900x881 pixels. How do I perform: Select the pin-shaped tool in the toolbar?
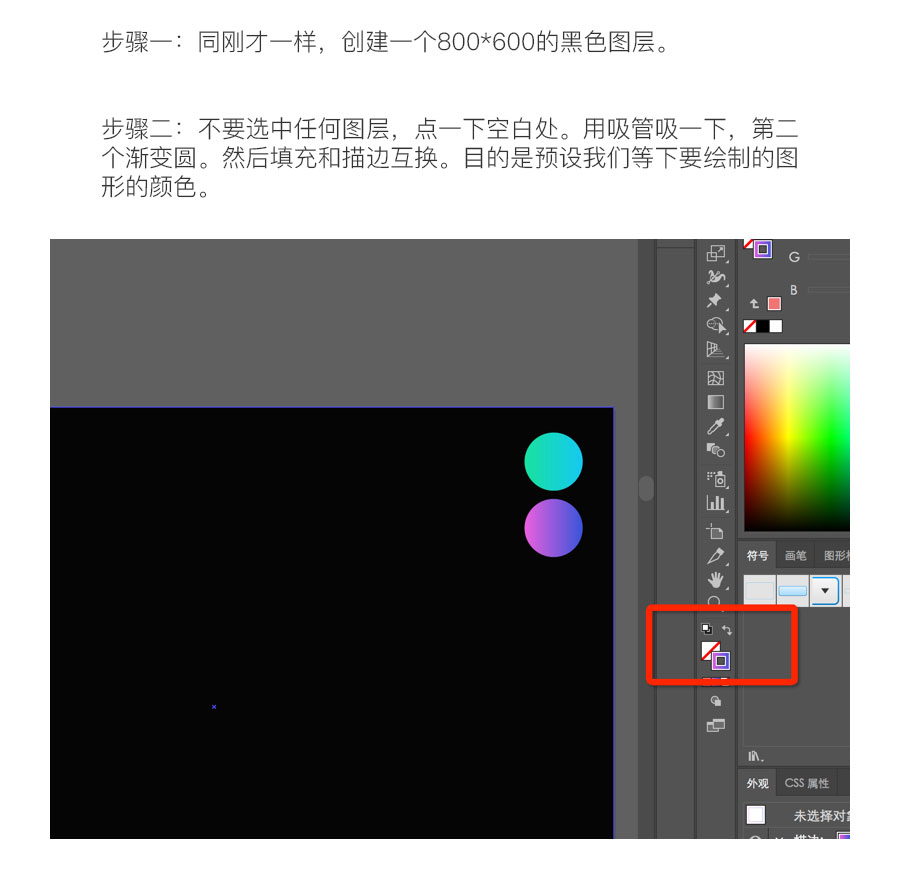pos(715,300)
